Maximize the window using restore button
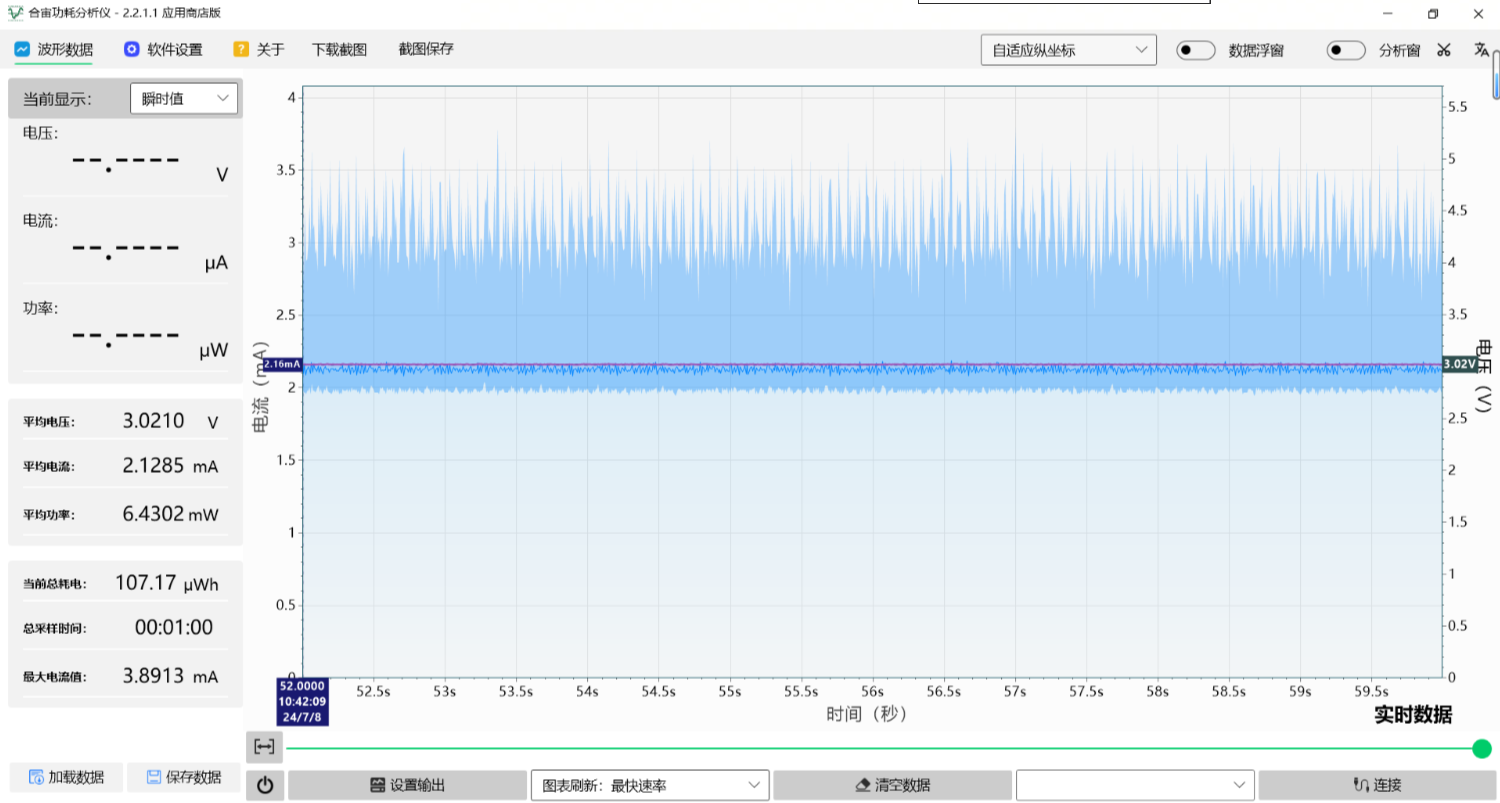Viewport: 1500px width, 803px height. (1432, 13)
